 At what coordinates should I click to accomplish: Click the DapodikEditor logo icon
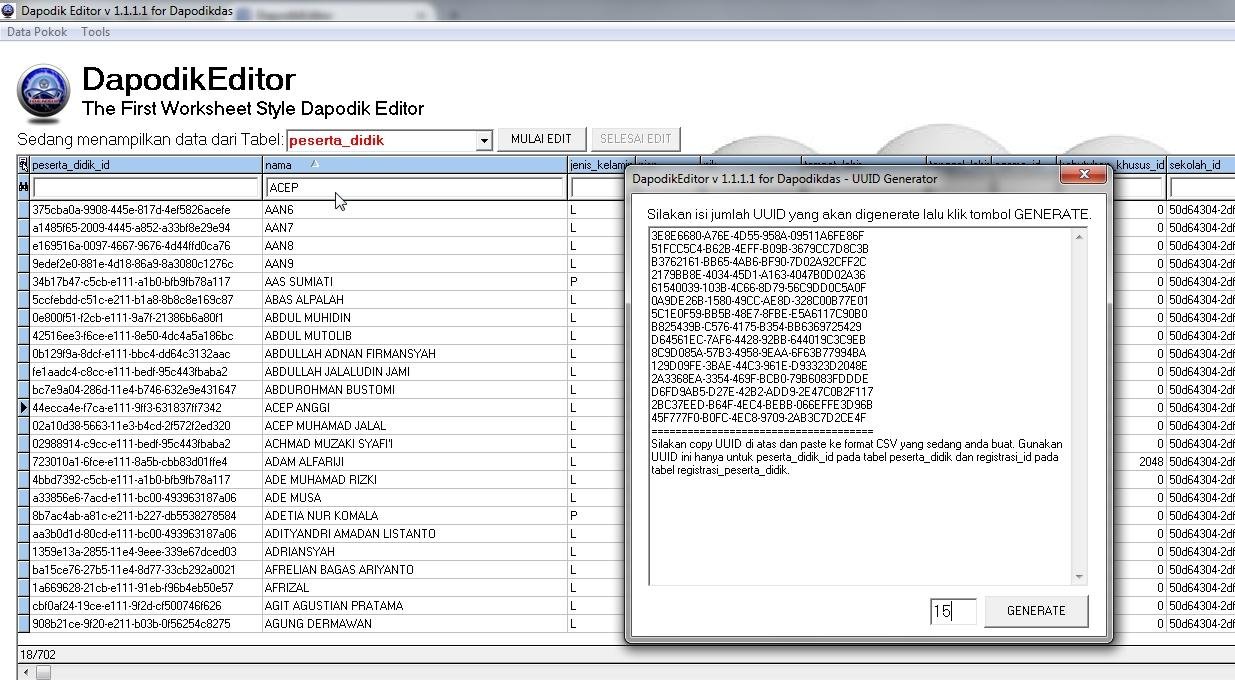44,93
